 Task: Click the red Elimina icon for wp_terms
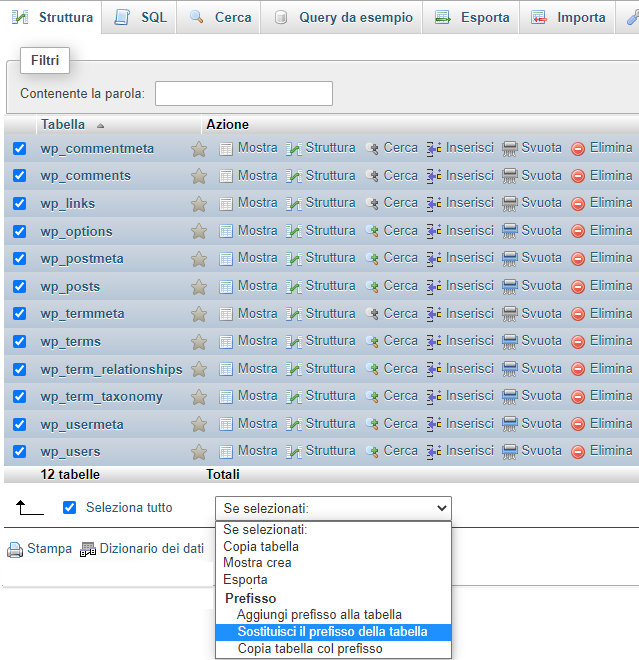click(578, 341)
